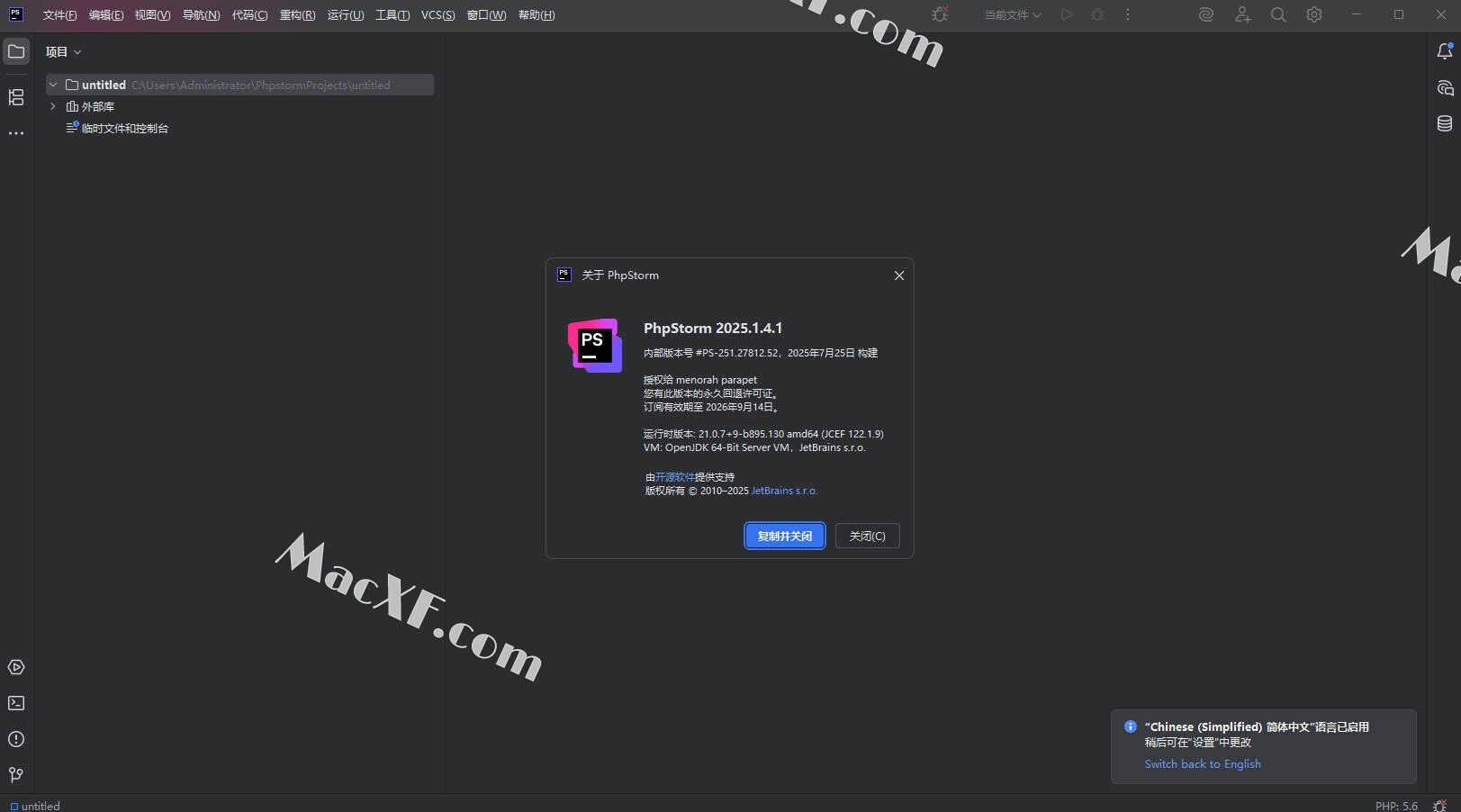Viewport: 1461px width, 812px height.
Task: Click the PhpStorm 2025.1.4.1 version heading
Action: (x=713, y=328)
